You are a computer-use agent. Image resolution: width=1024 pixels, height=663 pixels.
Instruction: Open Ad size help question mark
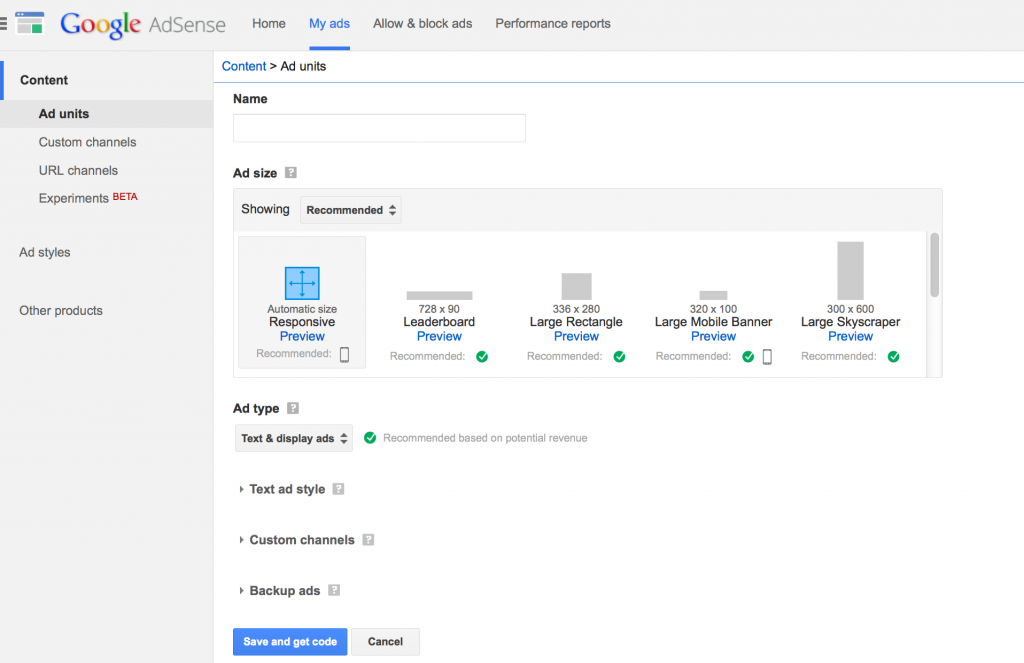click(291, 172)
